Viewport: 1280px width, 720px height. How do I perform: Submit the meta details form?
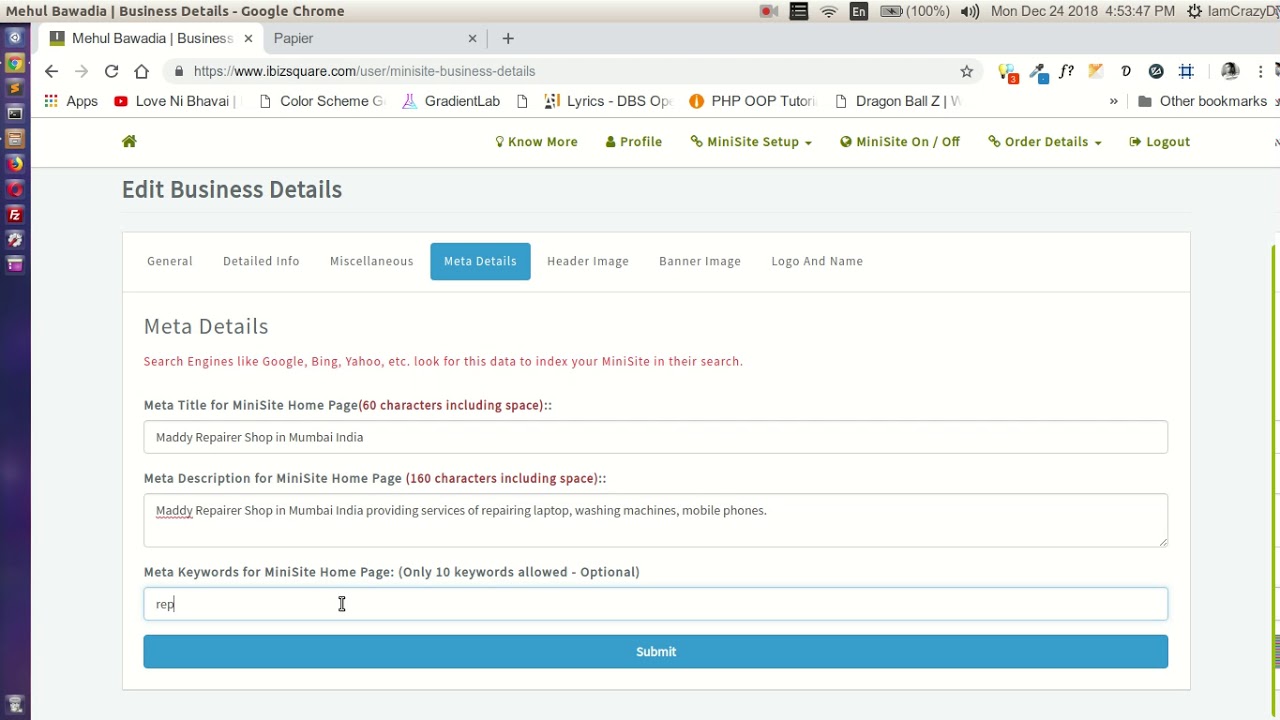[x=656, y=652]
